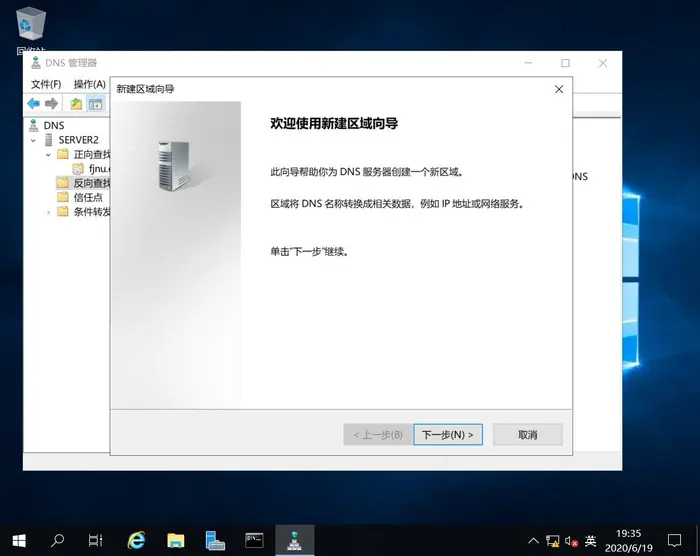This screenshot has height=556, width=700.
Task: Open Internet Explorer from the taskbar
Action: (x=137, y=540)
